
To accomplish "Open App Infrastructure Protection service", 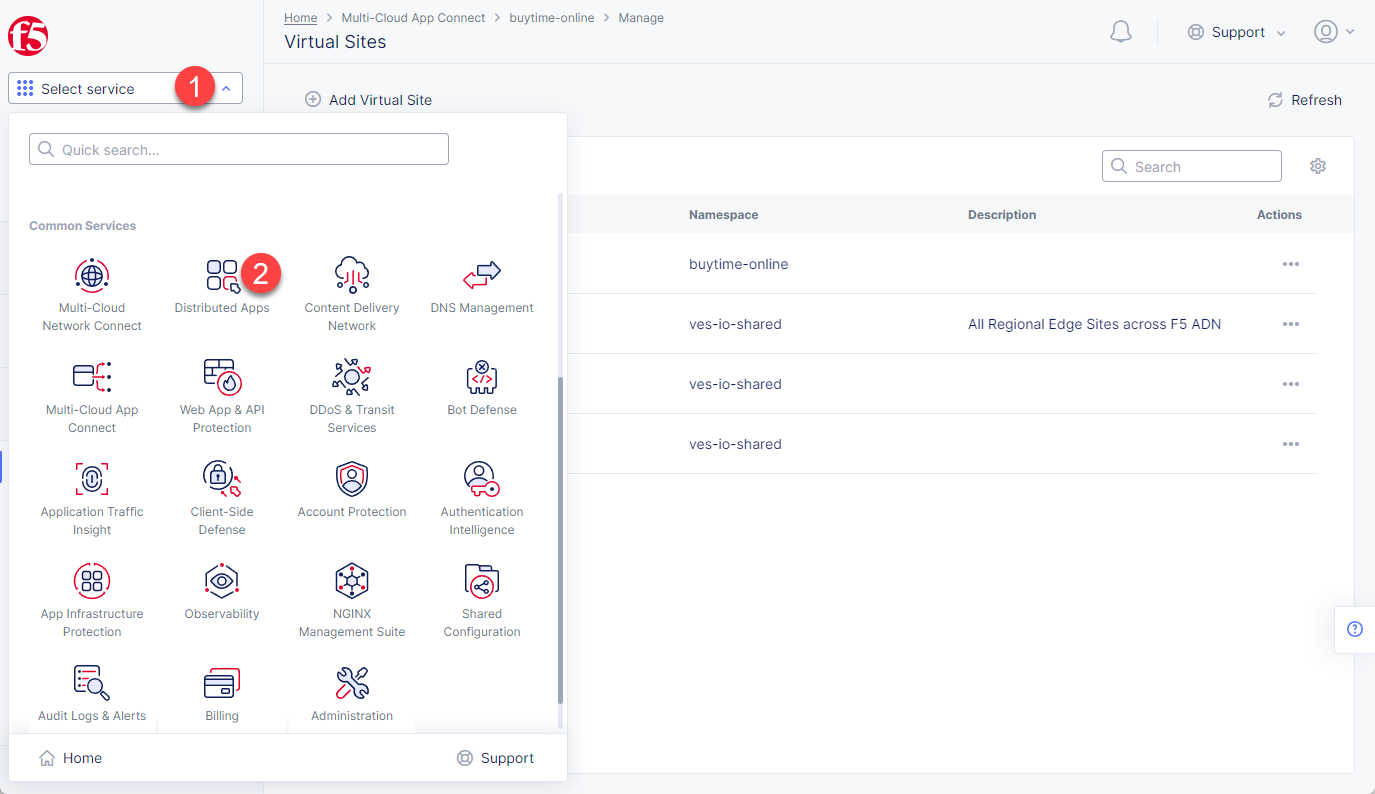I will pyautogui.click(x=92, y=600).
